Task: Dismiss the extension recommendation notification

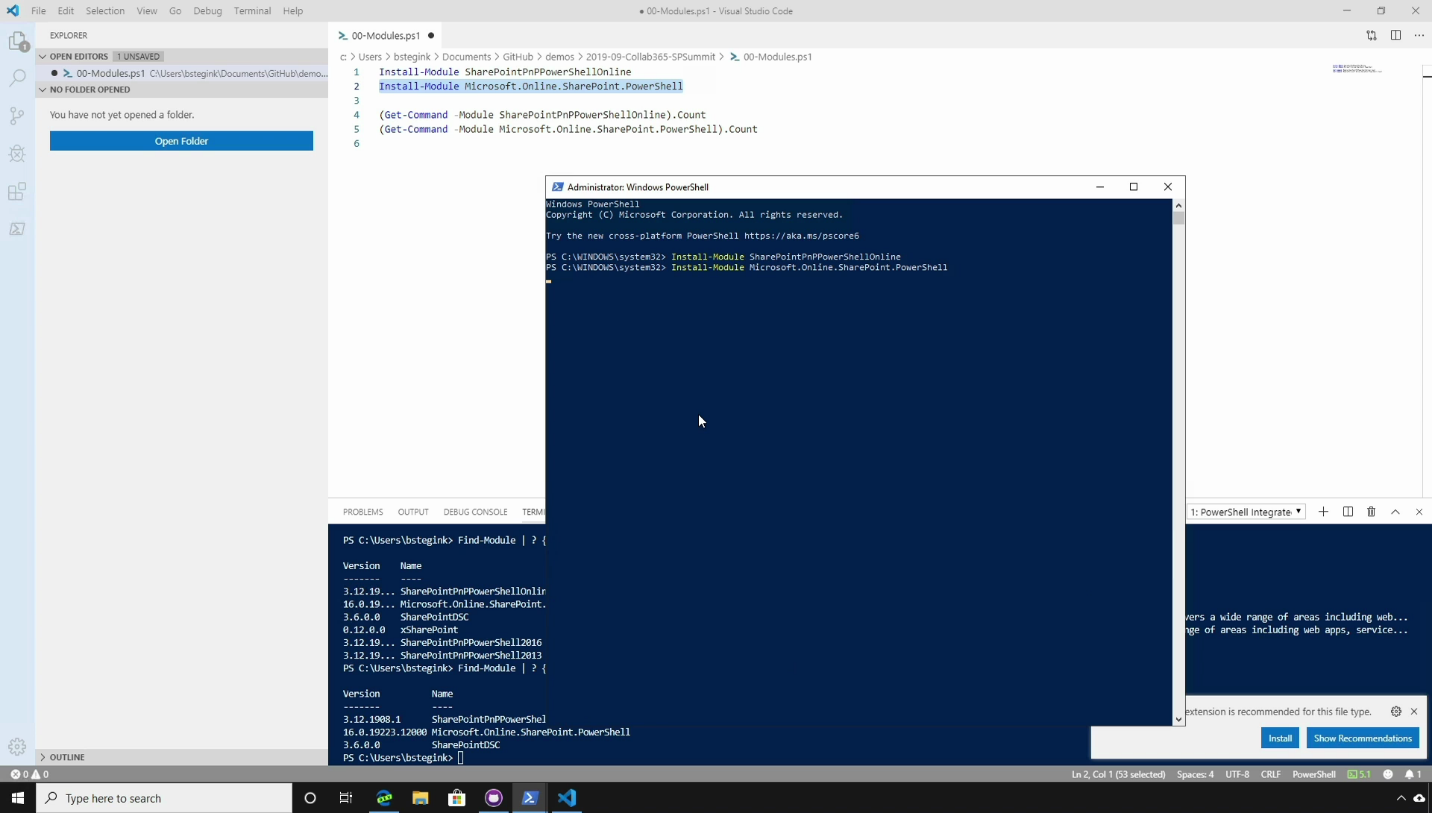Action: click(1414, 712)
